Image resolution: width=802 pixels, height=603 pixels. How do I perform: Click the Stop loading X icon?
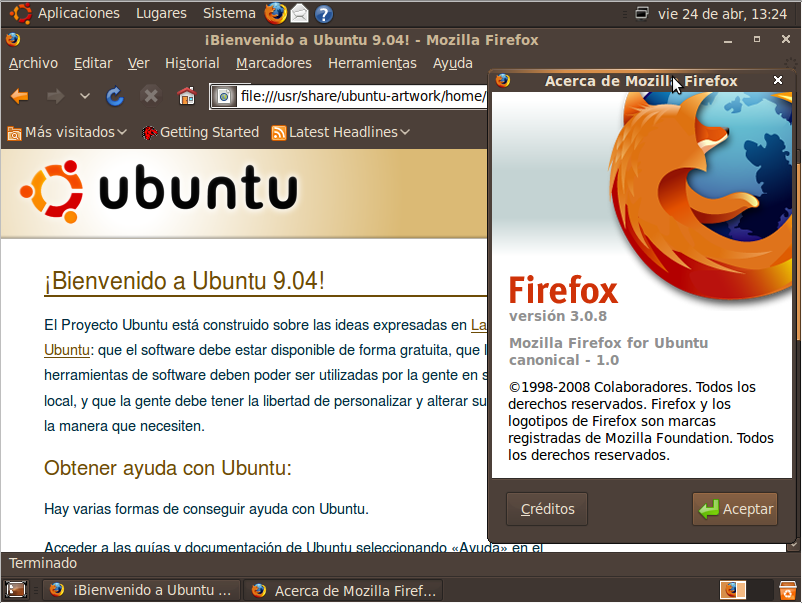pyautogui.click(x=151, y=96)
